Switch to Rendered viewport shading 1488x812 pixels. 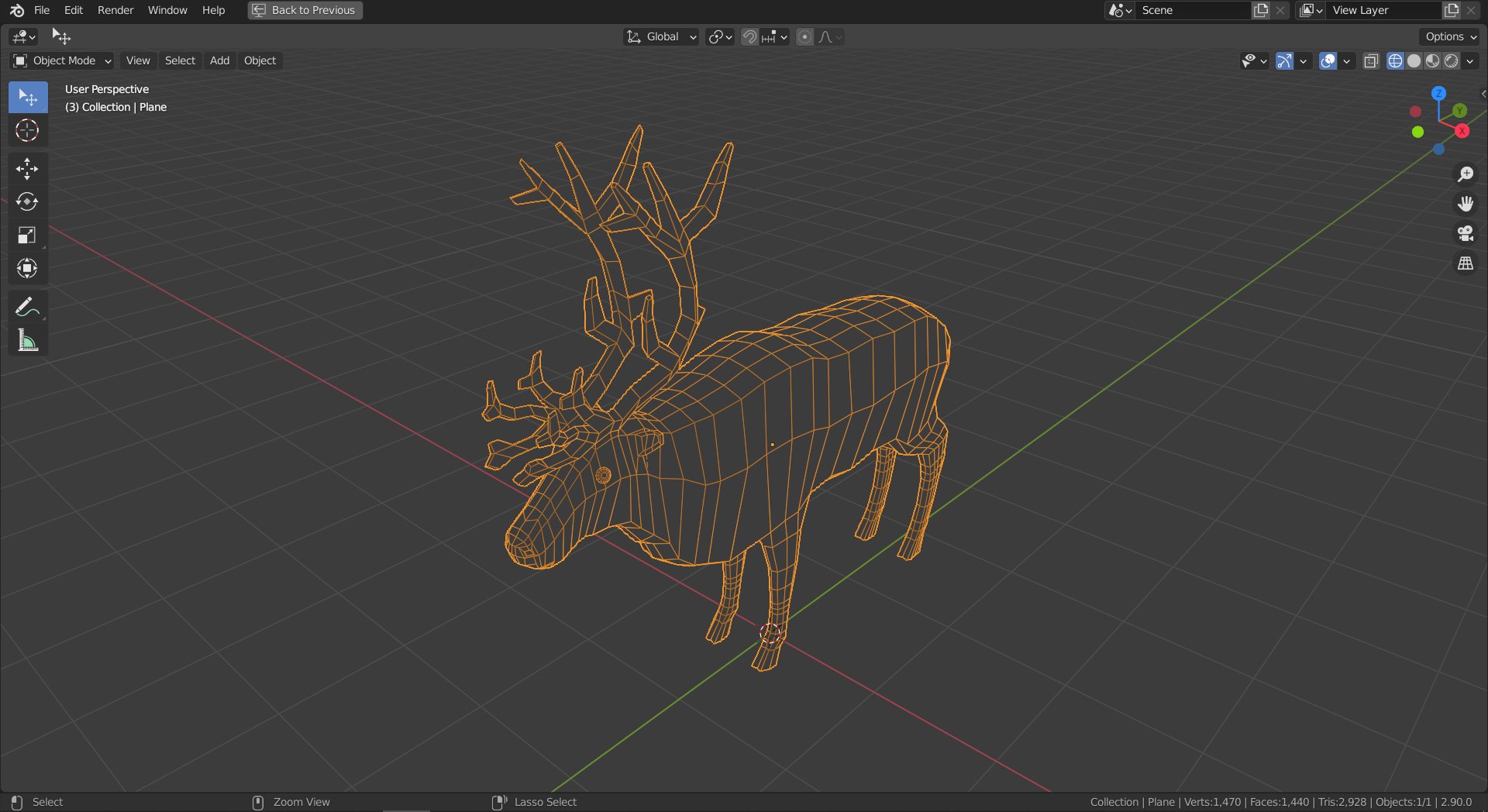pyautogui.click(x=1451, y=60)
